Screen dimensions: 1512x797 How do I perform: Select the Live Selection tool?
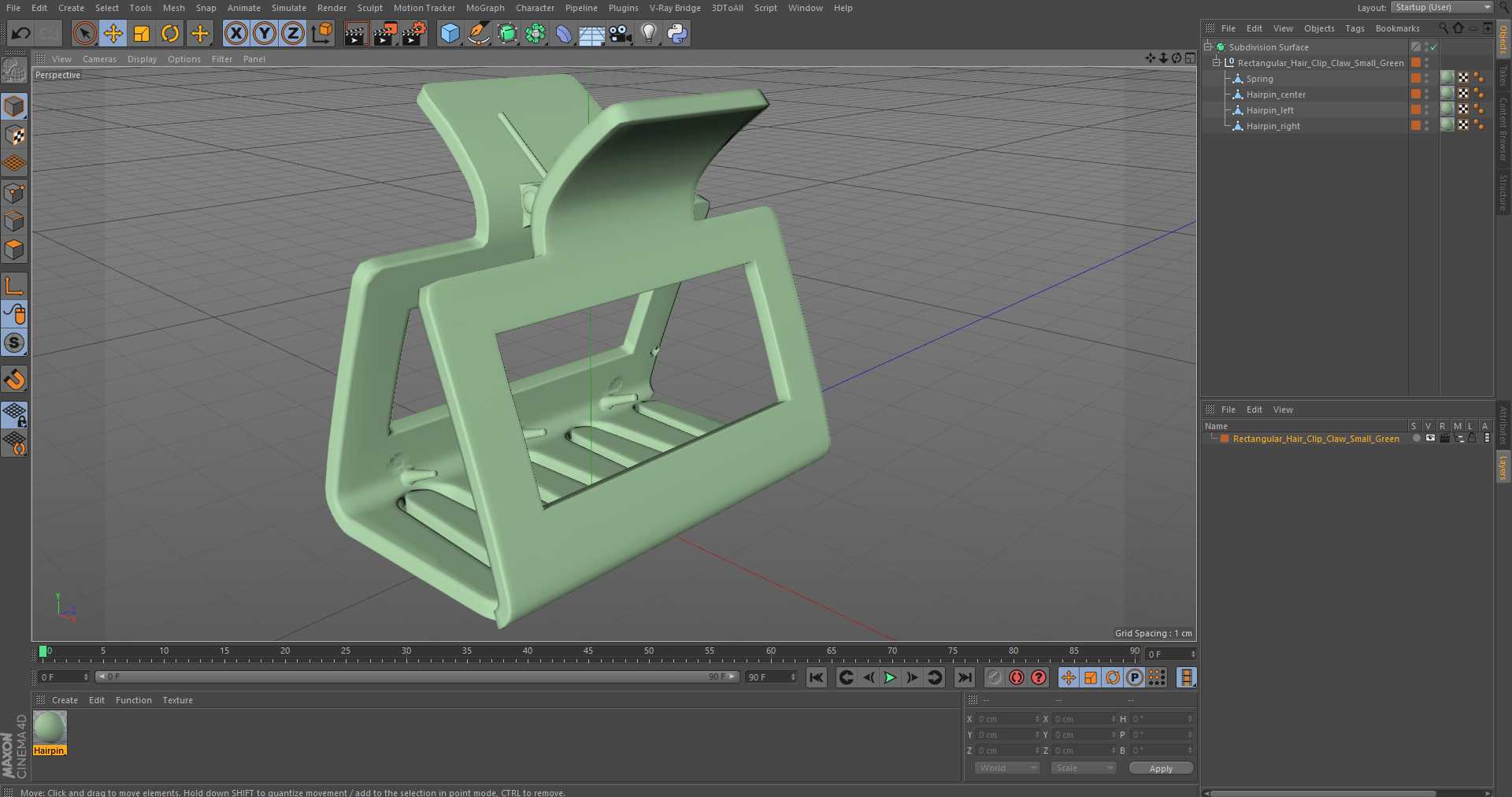click(x=84, y=33)
